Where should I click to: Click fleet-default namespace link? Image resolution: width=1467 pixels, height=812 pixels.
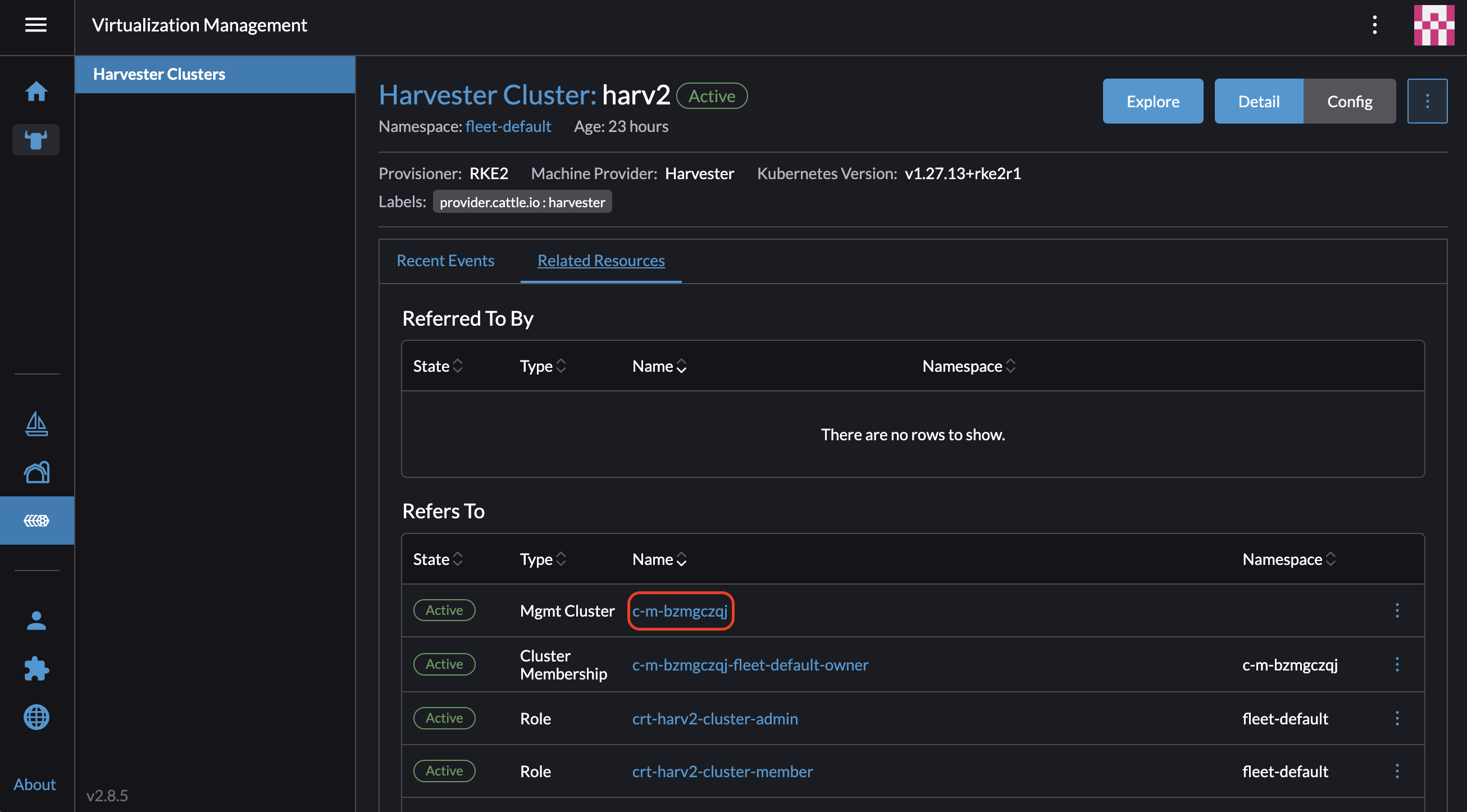coord(508,125)
